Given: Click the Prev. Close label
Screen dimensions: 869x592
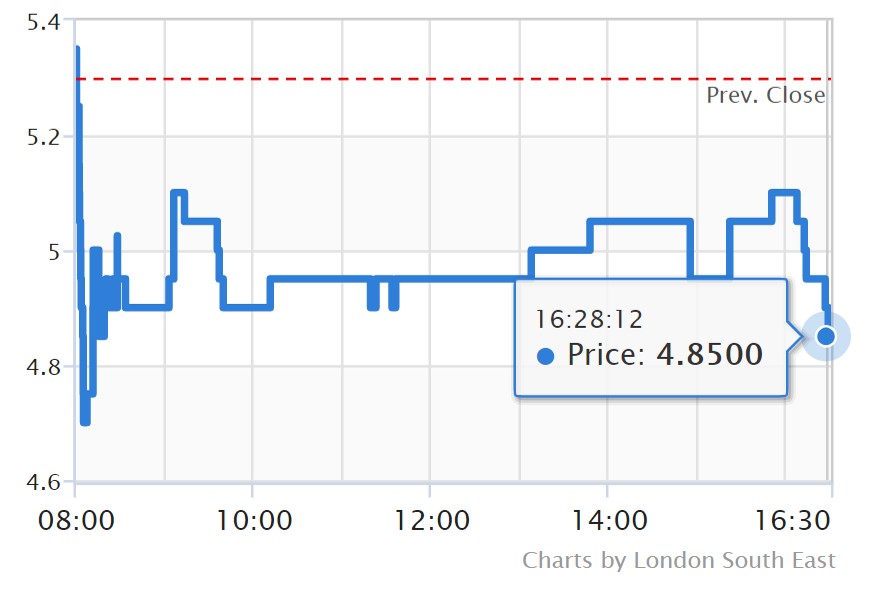Looking at the screenshot, I should [766, 96].
